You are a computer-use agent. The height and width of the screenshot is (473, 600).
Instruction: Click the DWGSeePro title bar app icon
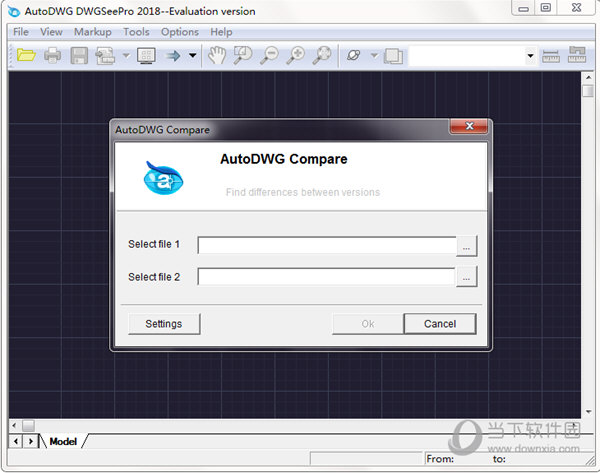coord(14,11)
